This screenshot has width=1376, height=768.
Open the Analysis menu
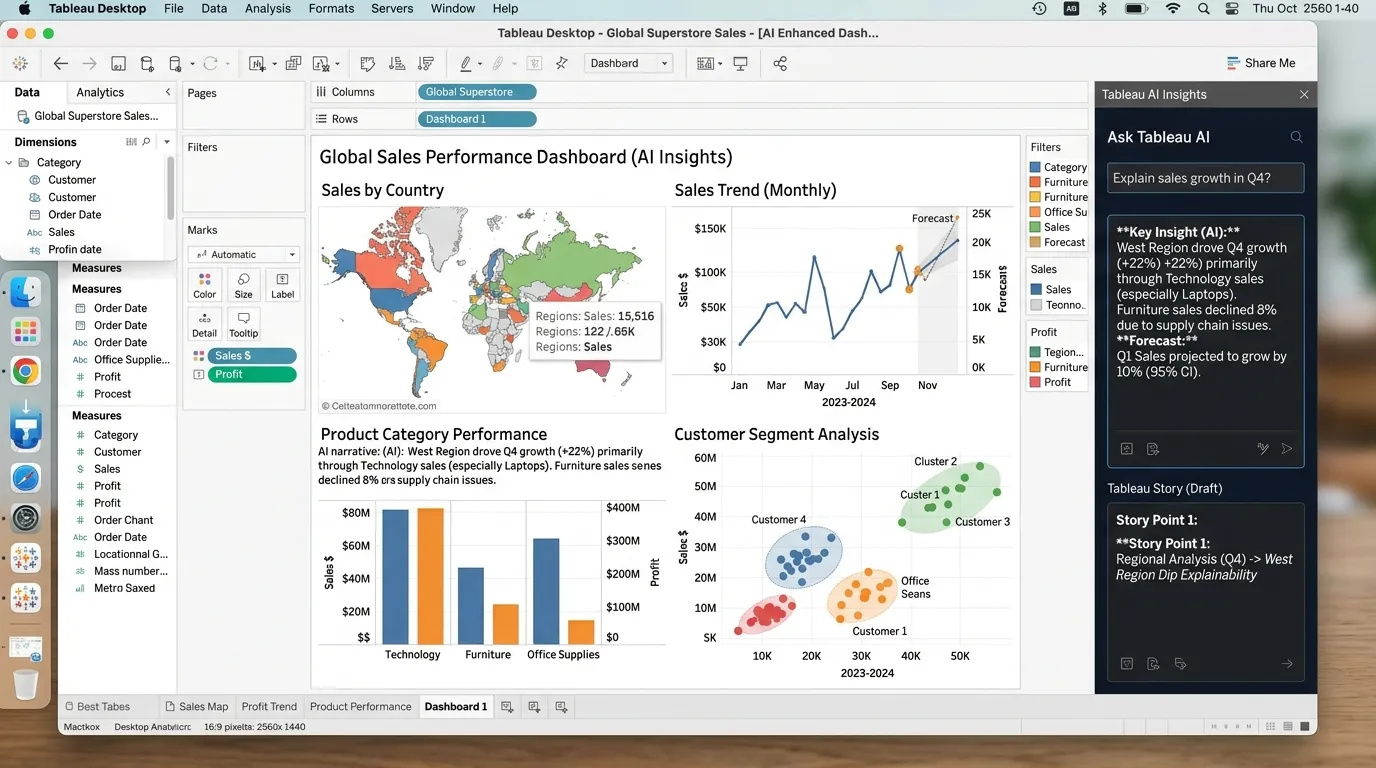click(268, 8)
